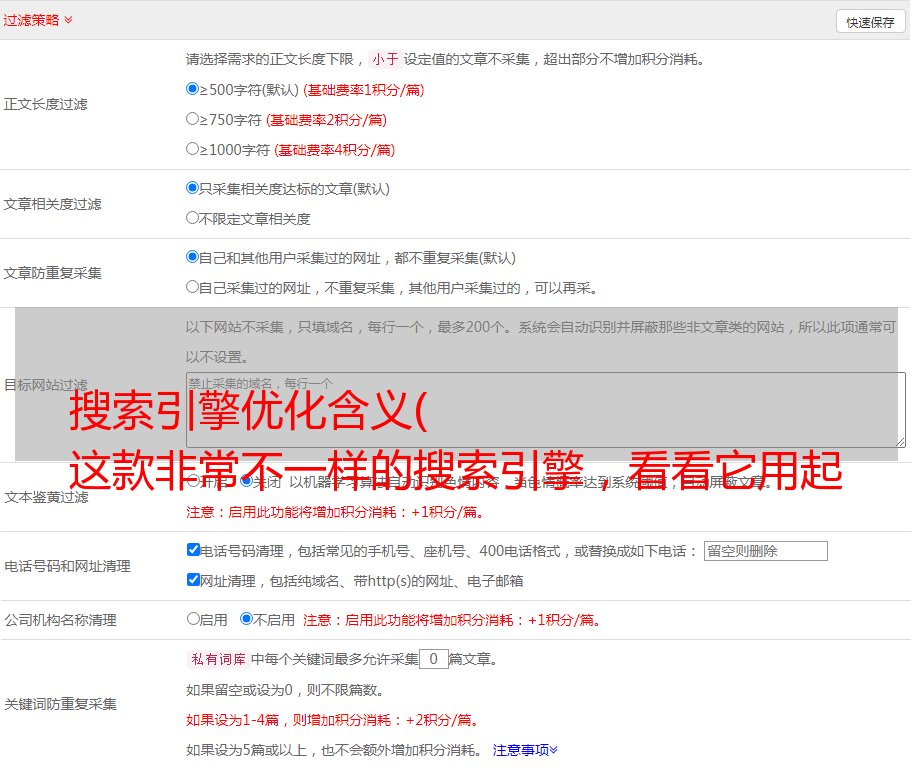Select 自己采集过的网址 no-repeat option
Screen dimensions: 912x768
tap(193, 287)
